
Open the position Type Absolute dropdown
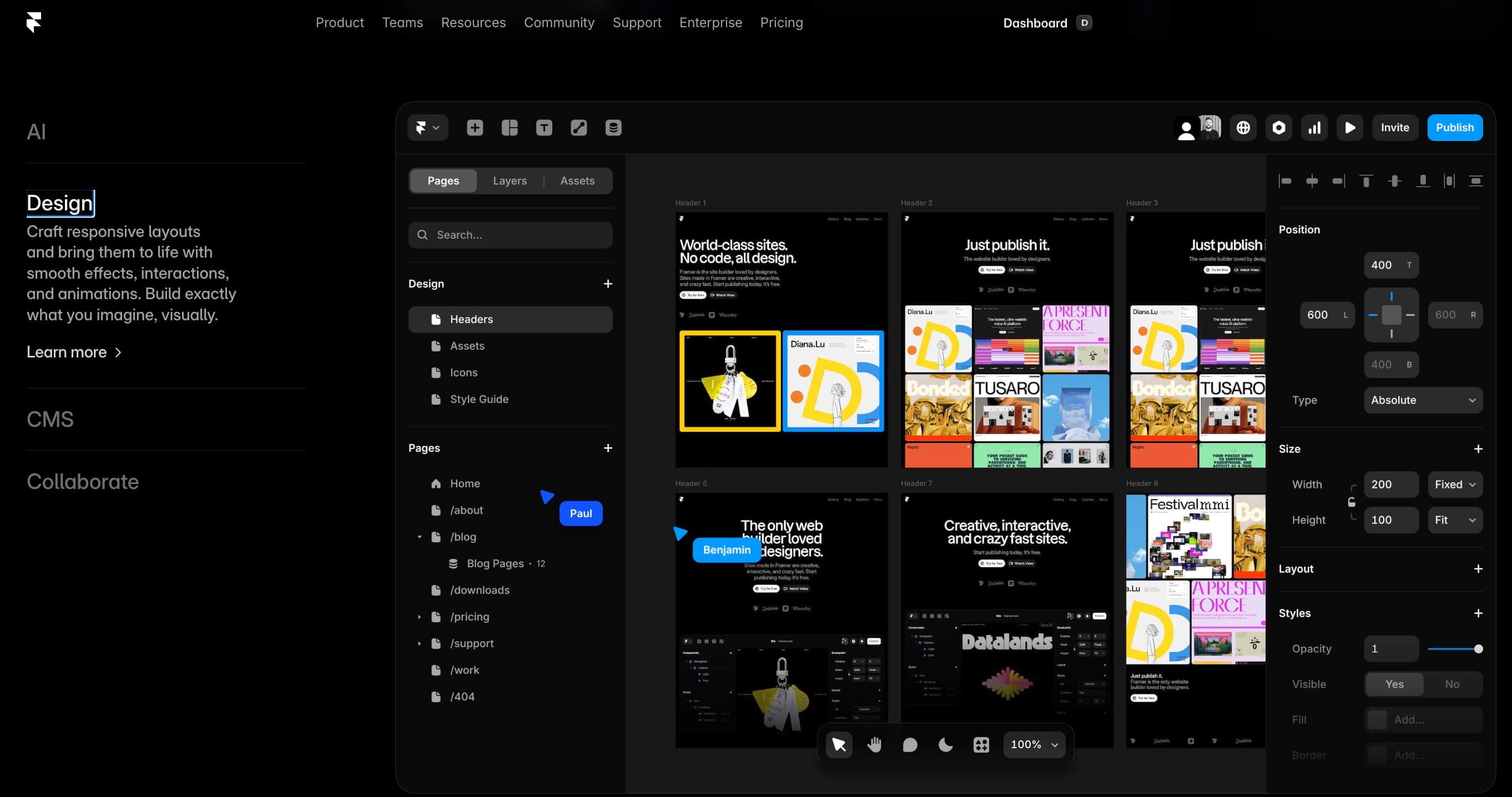click(1423, 400)
